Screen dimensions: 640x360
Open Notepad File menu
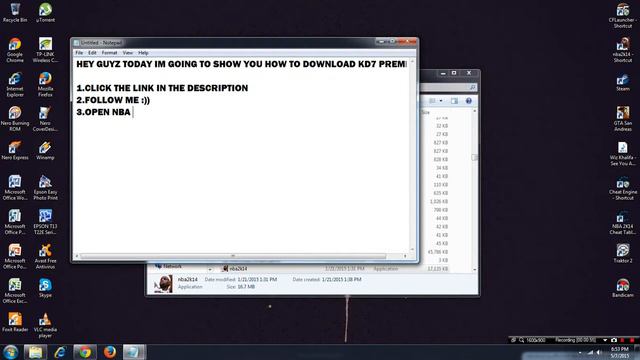point(79,53)
